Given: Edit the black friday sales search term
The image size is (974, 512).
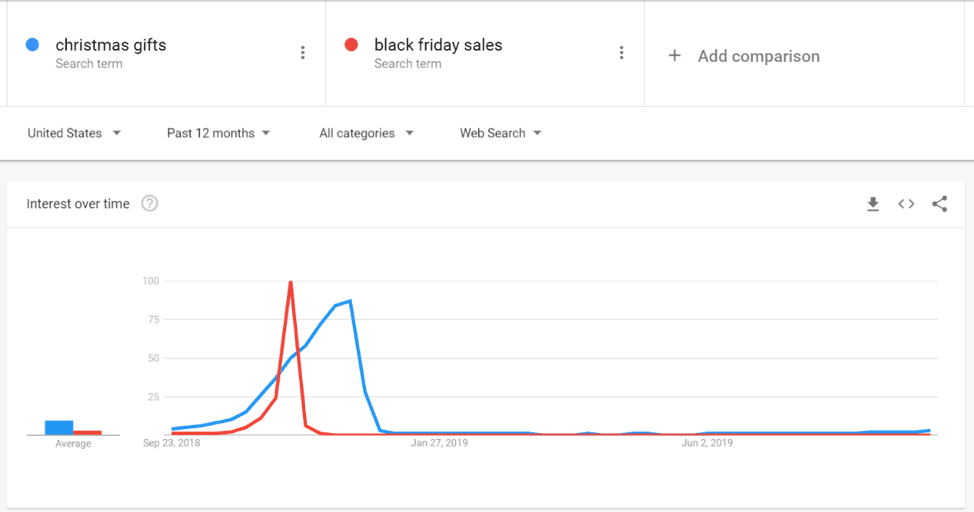Looking at the screenshot, I should click(x=438, y=45).
